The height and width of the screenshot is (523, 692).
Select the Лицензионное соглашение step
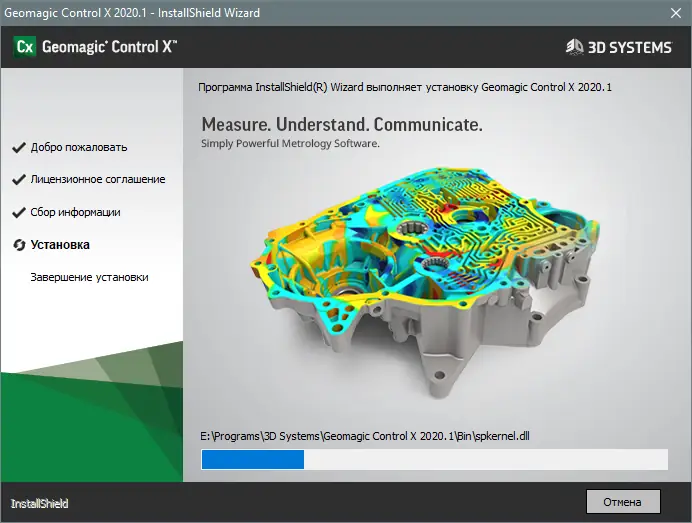click(98, 179)
